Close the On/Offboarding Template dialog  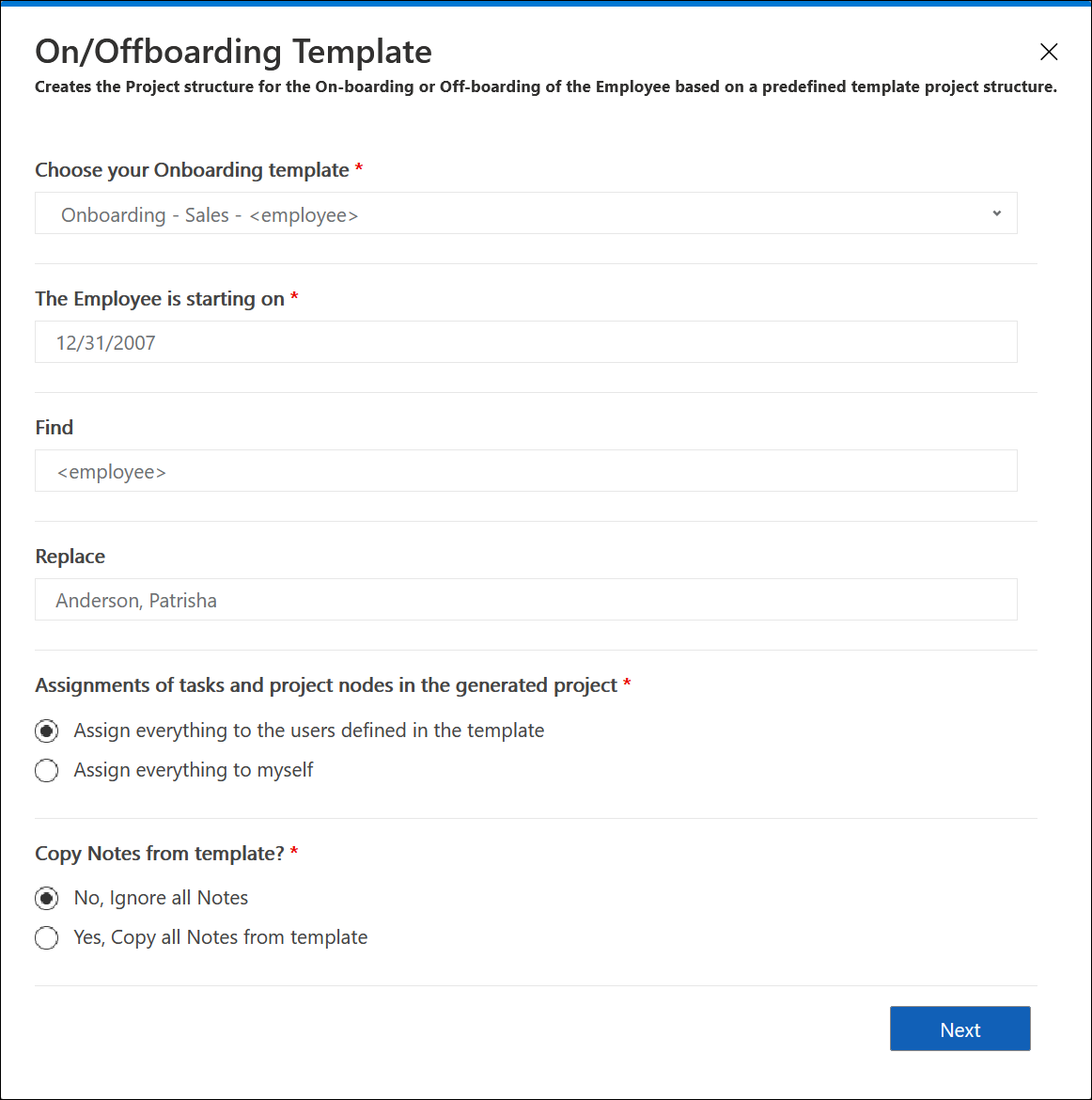click(1049, 51)
